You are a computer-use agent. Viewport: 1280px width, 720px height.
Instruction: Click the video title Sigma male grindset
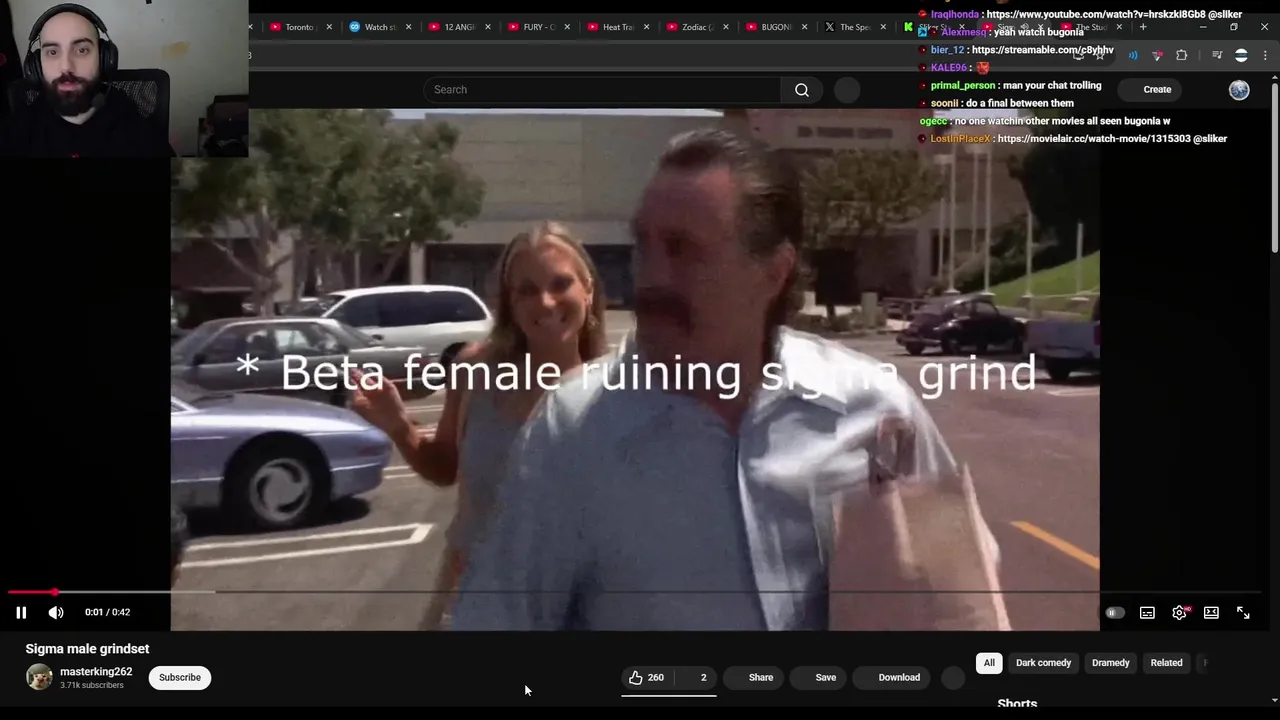(x=87, y=649)
